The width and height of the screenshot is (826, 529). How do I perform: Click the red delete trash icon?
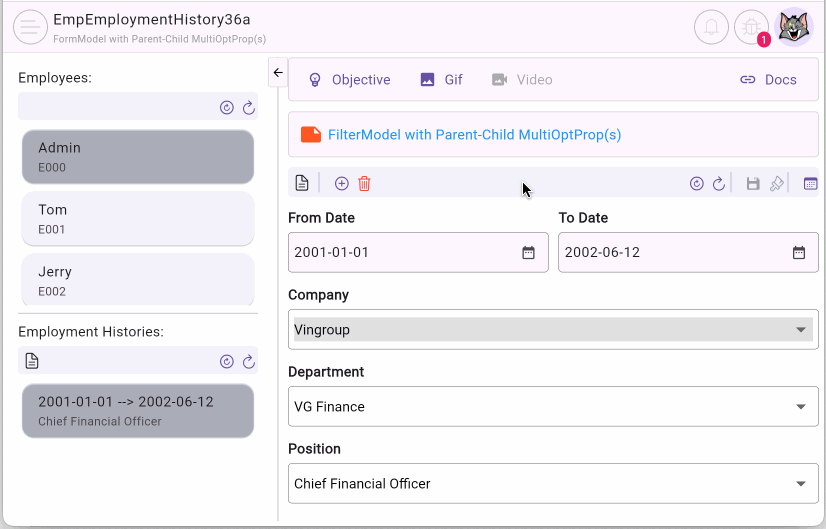click(364, 183)
